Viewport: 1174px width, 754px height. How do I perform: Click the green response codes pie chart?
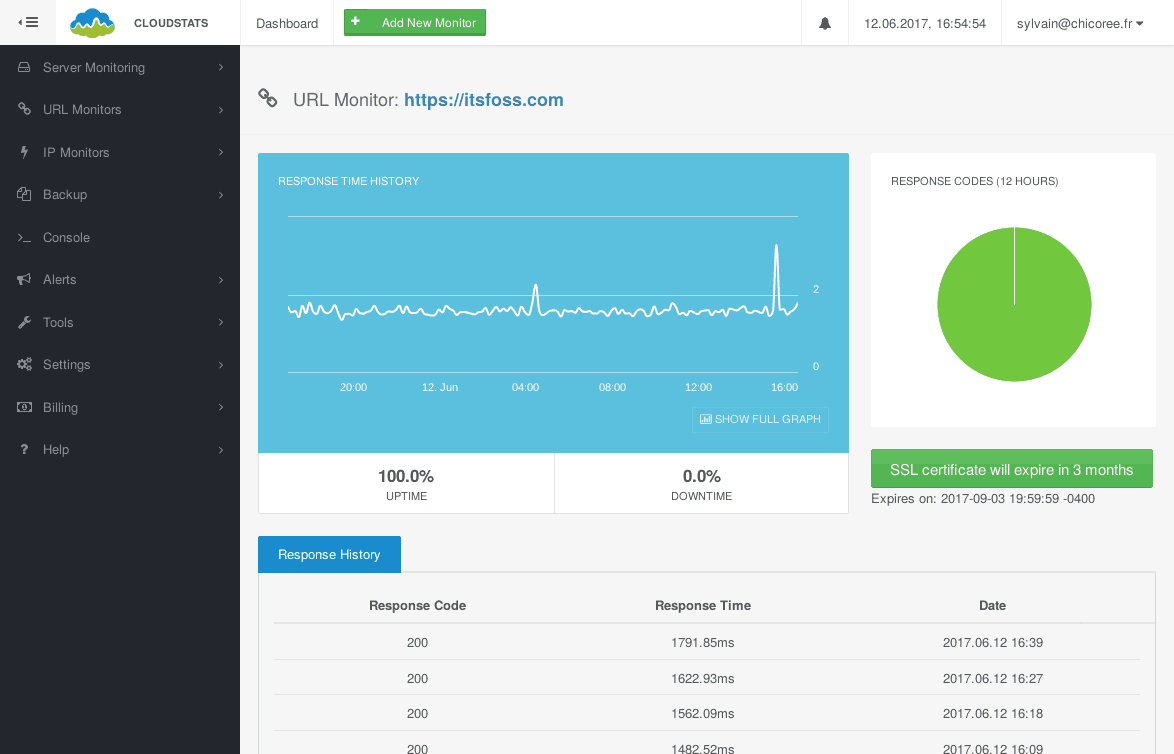pyautogui.click(x=1015, y=305)
